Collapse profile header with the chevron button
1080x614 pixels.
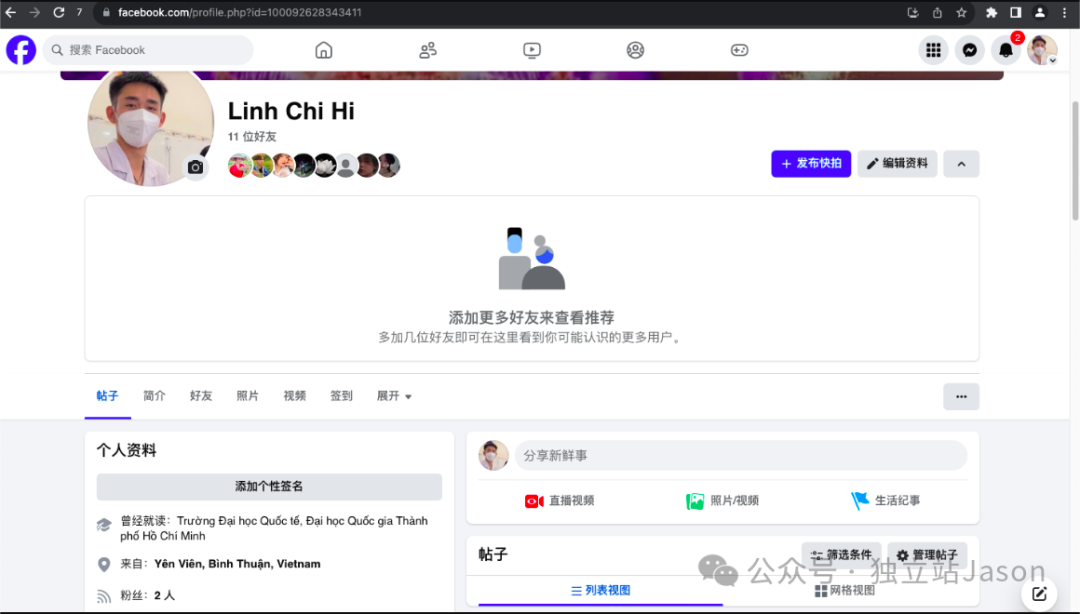pos(961,163)
